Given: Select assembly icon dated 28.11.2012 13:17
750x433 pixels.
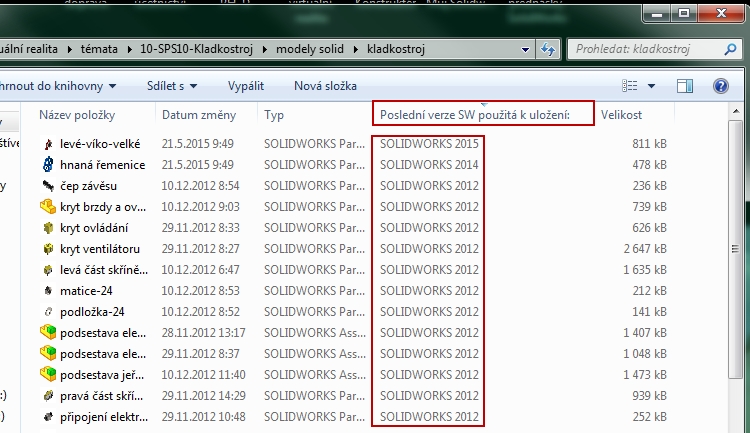Looking at the screenshot, I should [x=48, y=332].
